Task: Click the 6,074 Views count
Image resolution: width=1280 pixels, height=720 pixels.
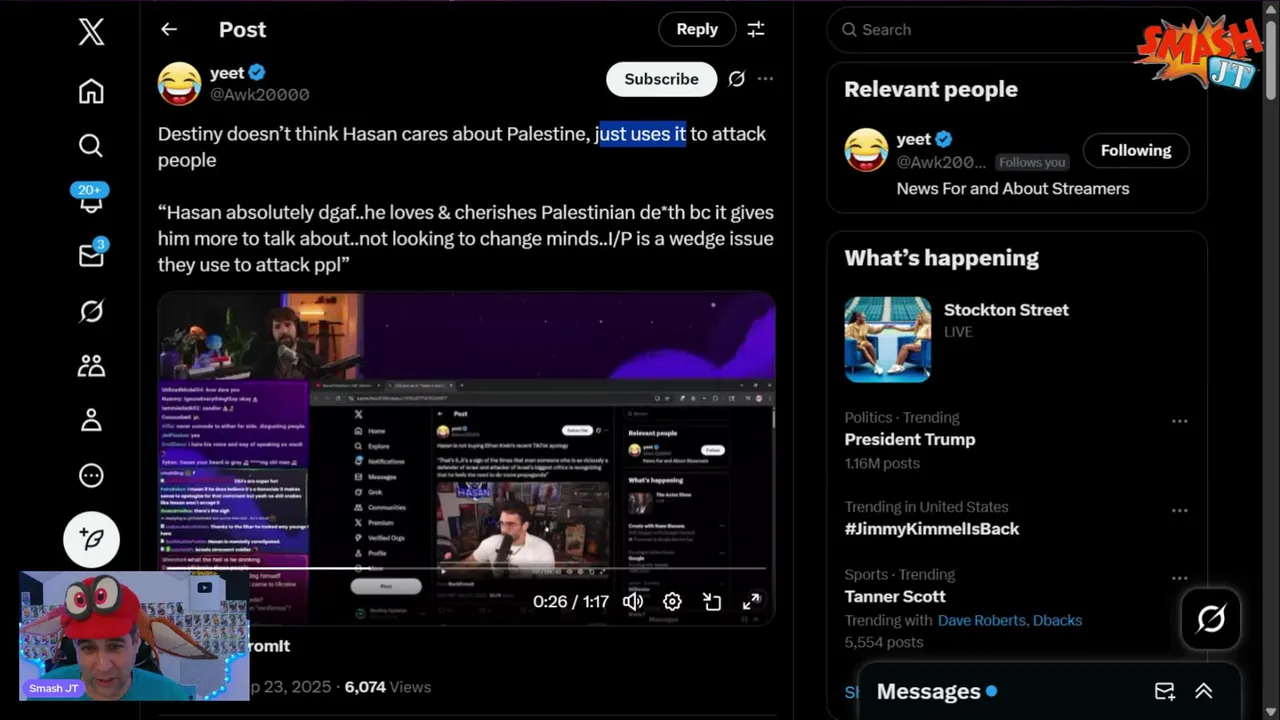Action: point(388,687)
